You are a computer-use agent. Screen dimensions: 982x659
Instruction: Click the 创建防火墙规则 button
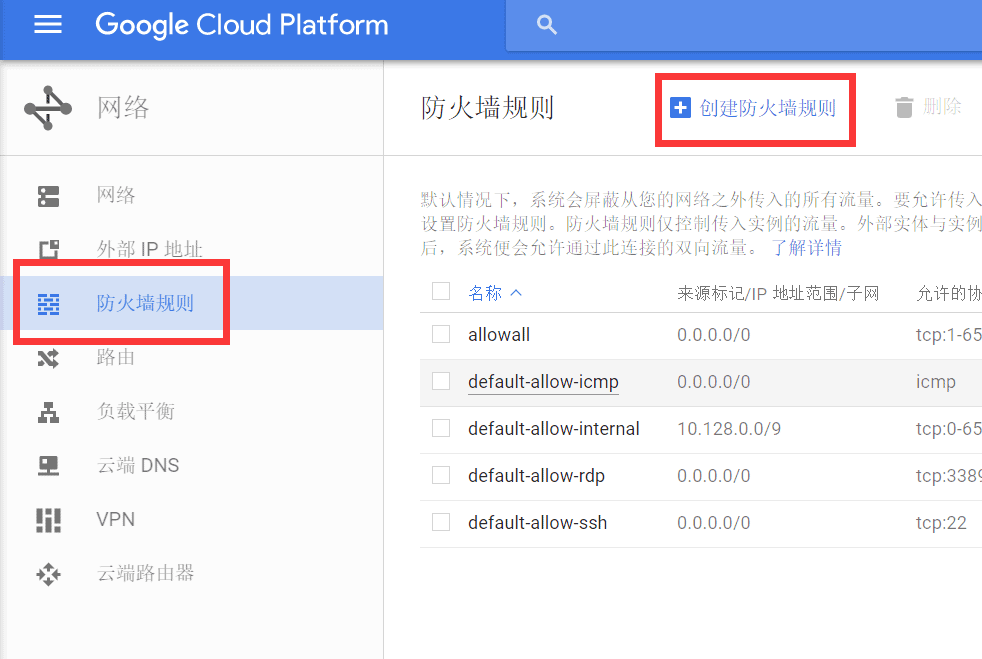(753, 108)
